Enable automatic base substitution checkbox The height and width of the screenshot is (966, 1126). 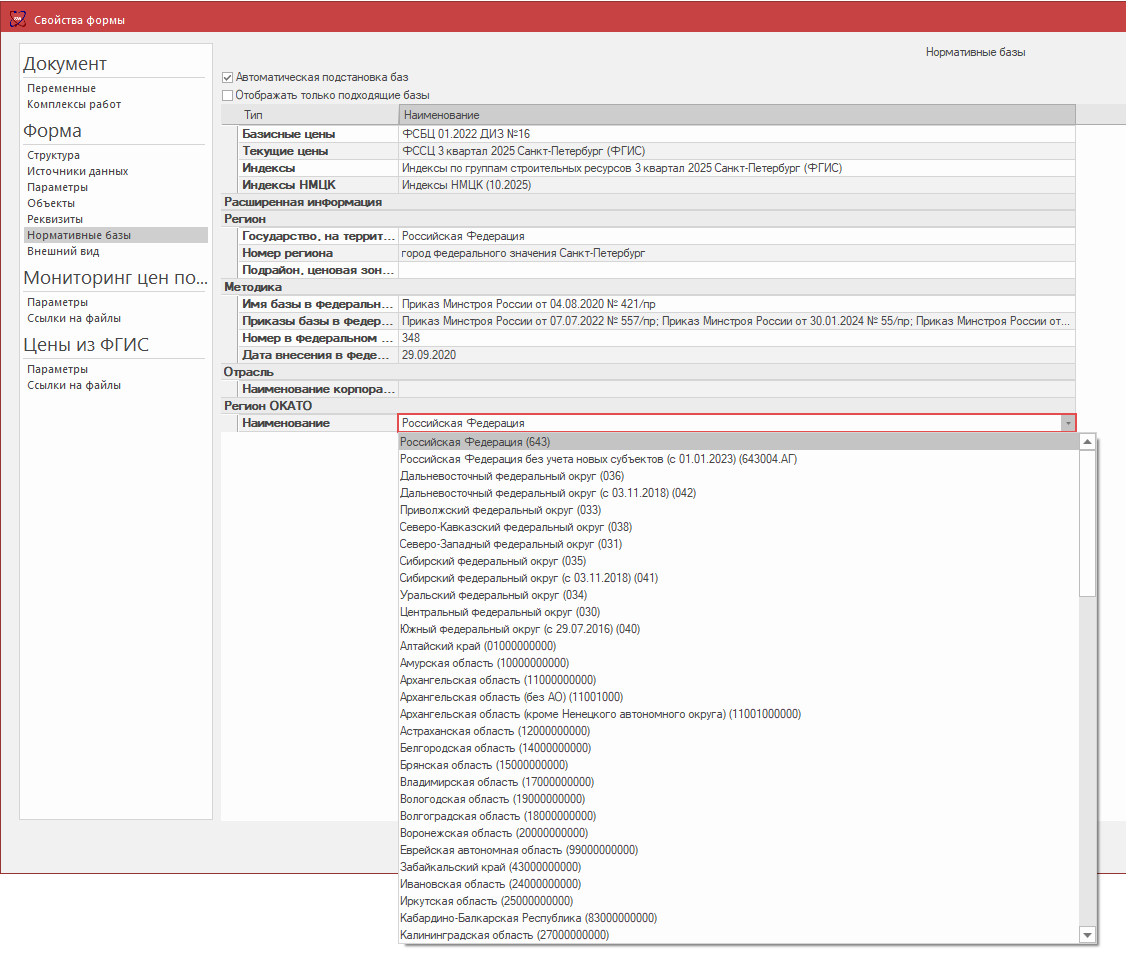tap(228, 77)
